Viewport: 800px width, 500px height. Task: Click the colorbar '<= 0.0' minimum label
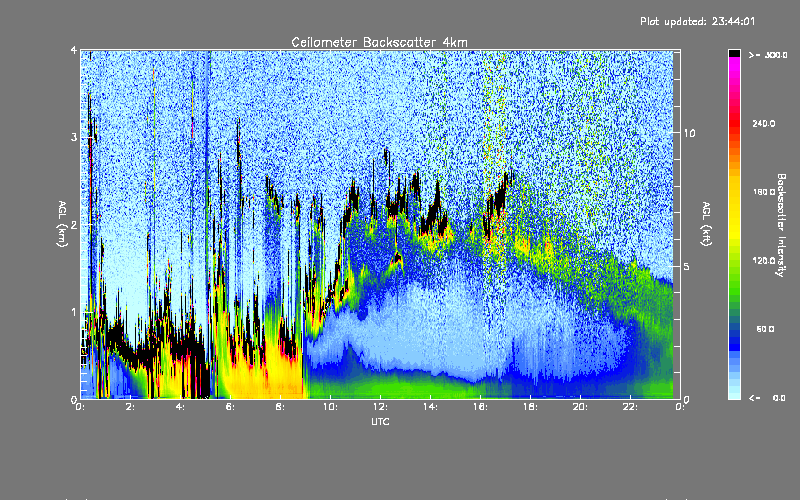pyautogui.click(x=767, y=398)
